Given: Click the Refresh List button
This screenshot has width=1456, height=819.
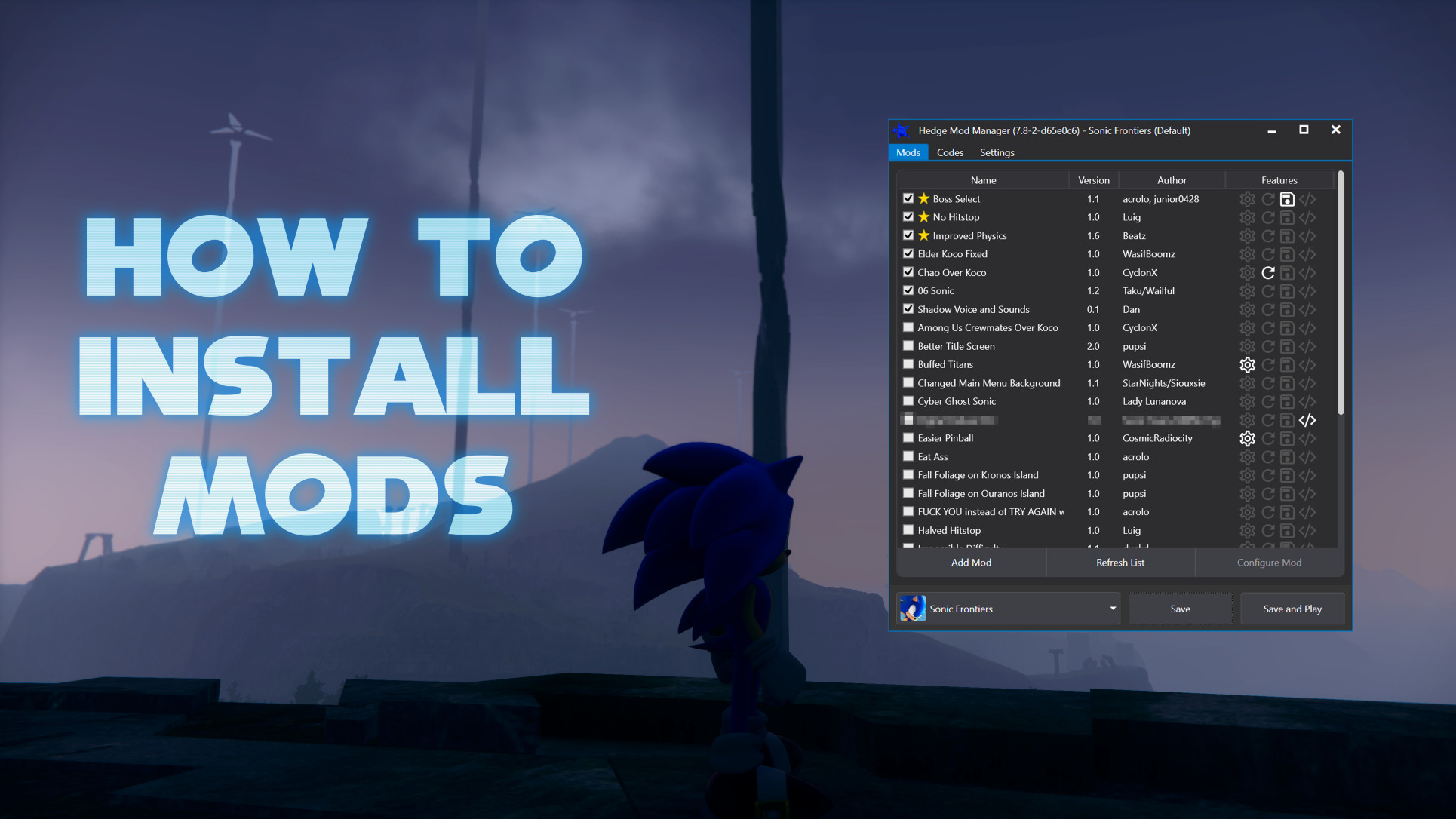Looking at the screenshot, I should (x=1120, y=561).
